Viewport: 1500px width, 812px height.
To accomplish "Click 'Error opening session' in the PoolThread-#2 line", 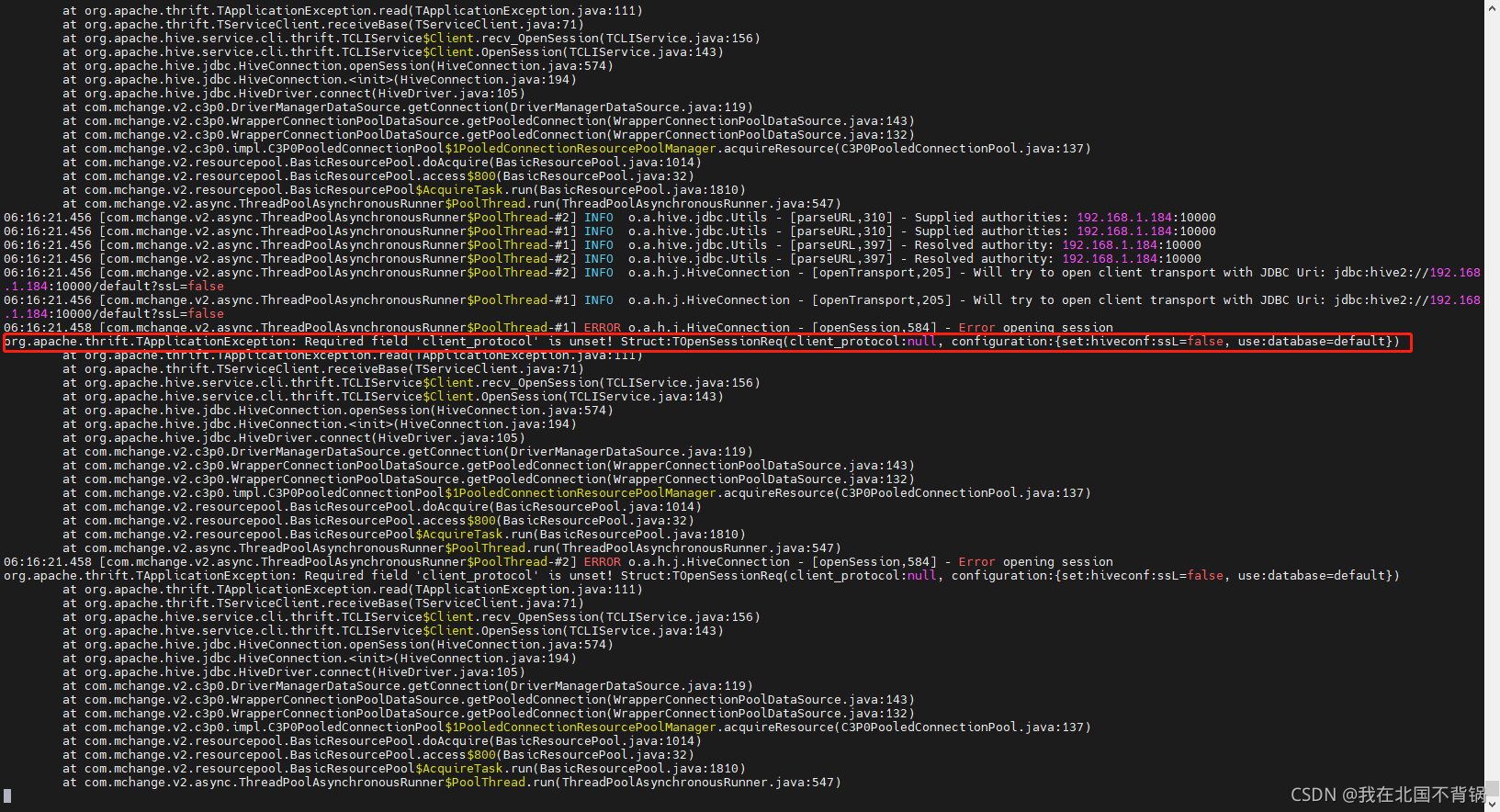I will point(1036,562).
